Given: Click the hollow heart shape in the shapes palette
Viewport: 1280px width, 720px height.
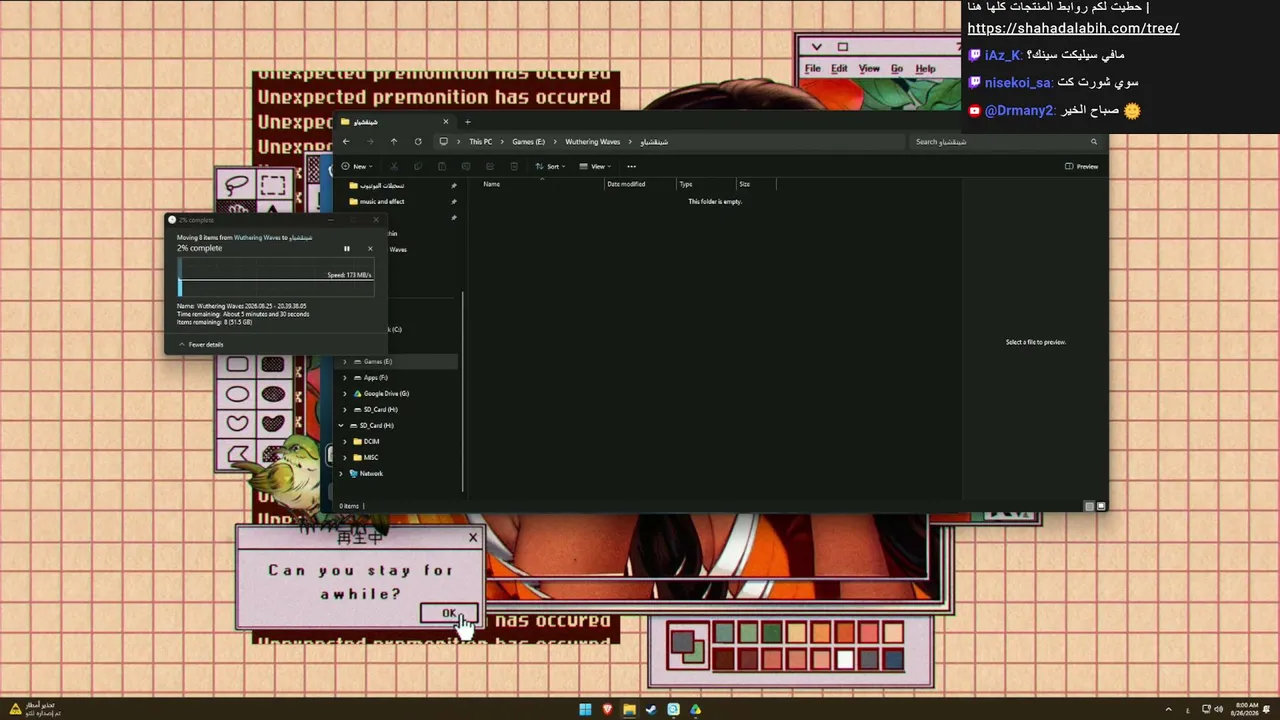Looking at the screenshot, I should pos(237,423).
